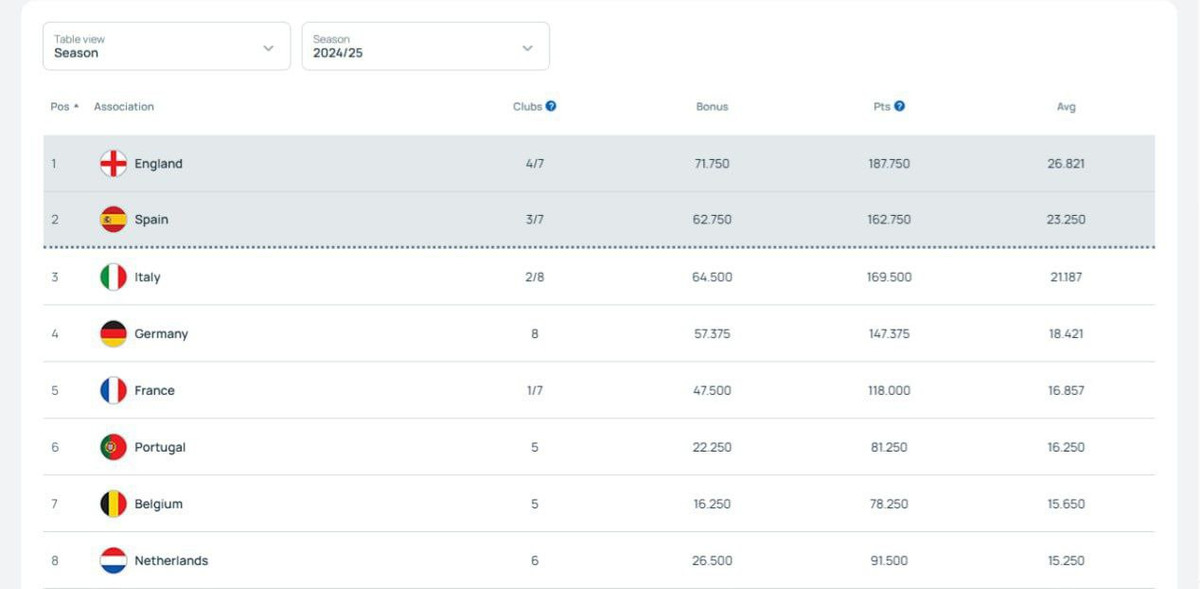Click the Italy flag icon
Screen dimensions: 1200x589
[113, 277]
